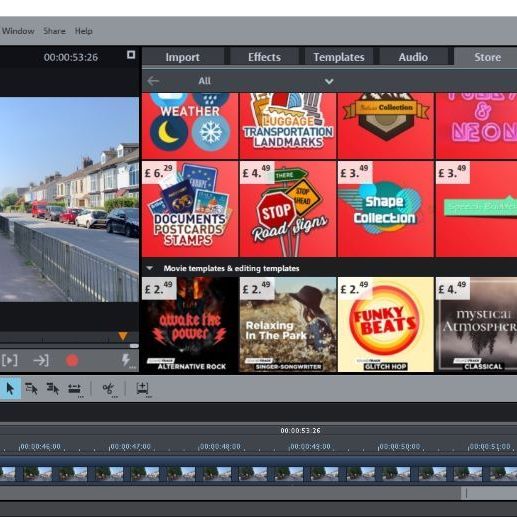Switch to the Templates tab
Image resolution: width=517 pixels, height=517 pixels.
(339, 57)
